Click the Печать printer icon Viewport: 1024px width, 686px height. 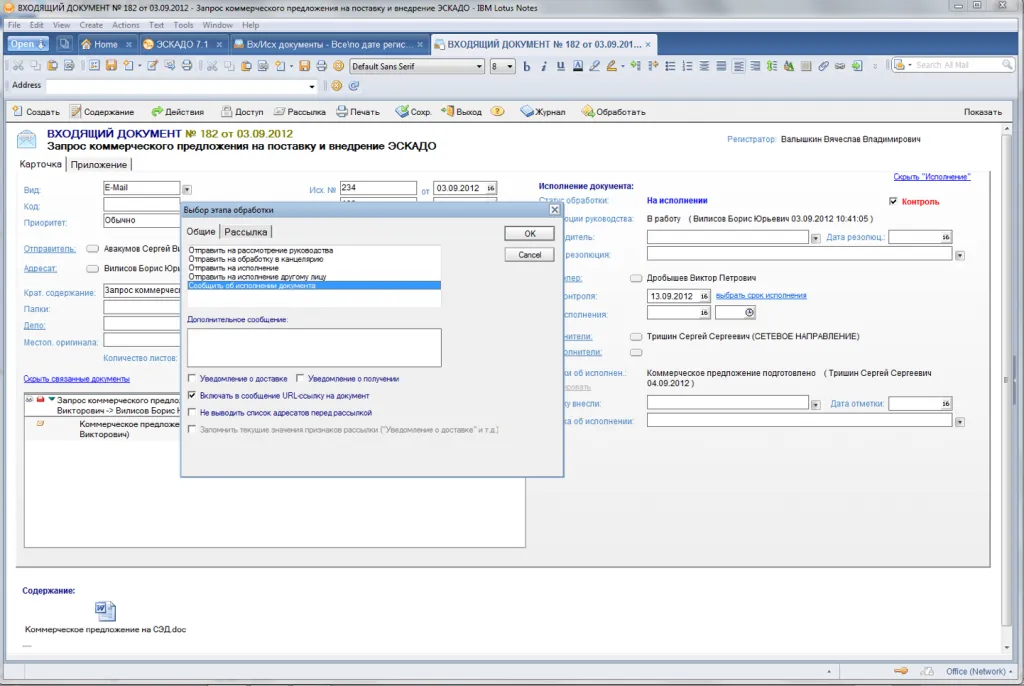coord(341,112)
